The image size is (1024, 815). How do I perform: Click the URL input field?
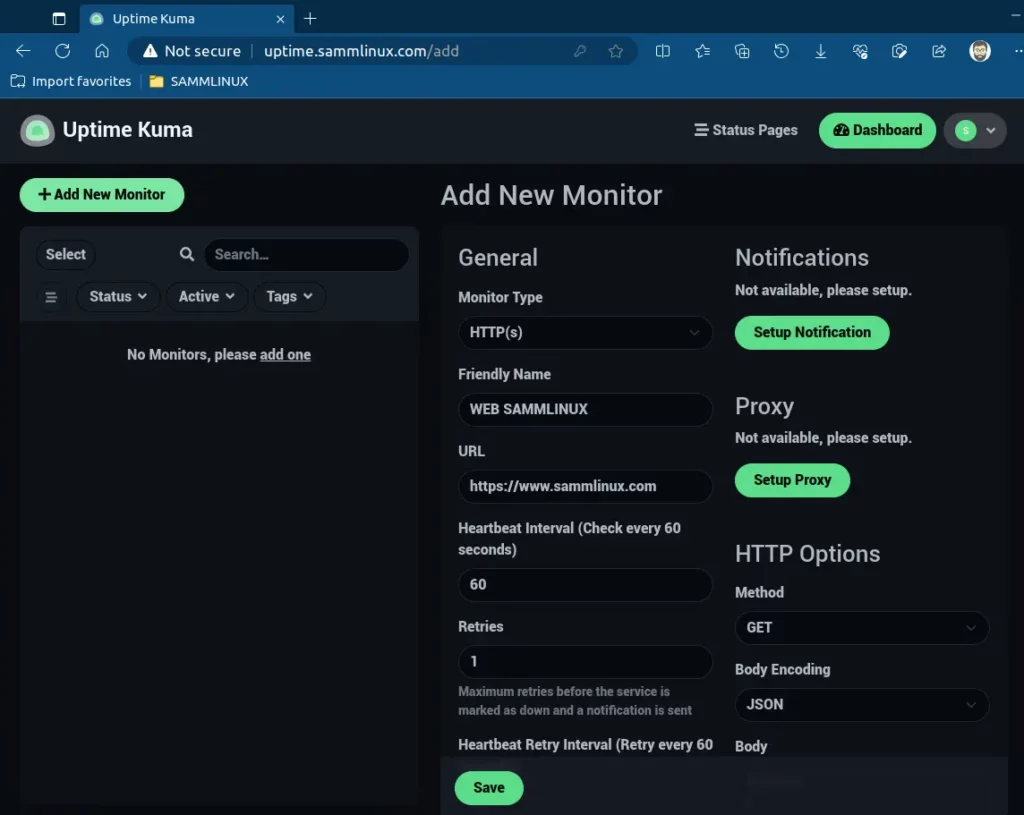coord(585,487)
